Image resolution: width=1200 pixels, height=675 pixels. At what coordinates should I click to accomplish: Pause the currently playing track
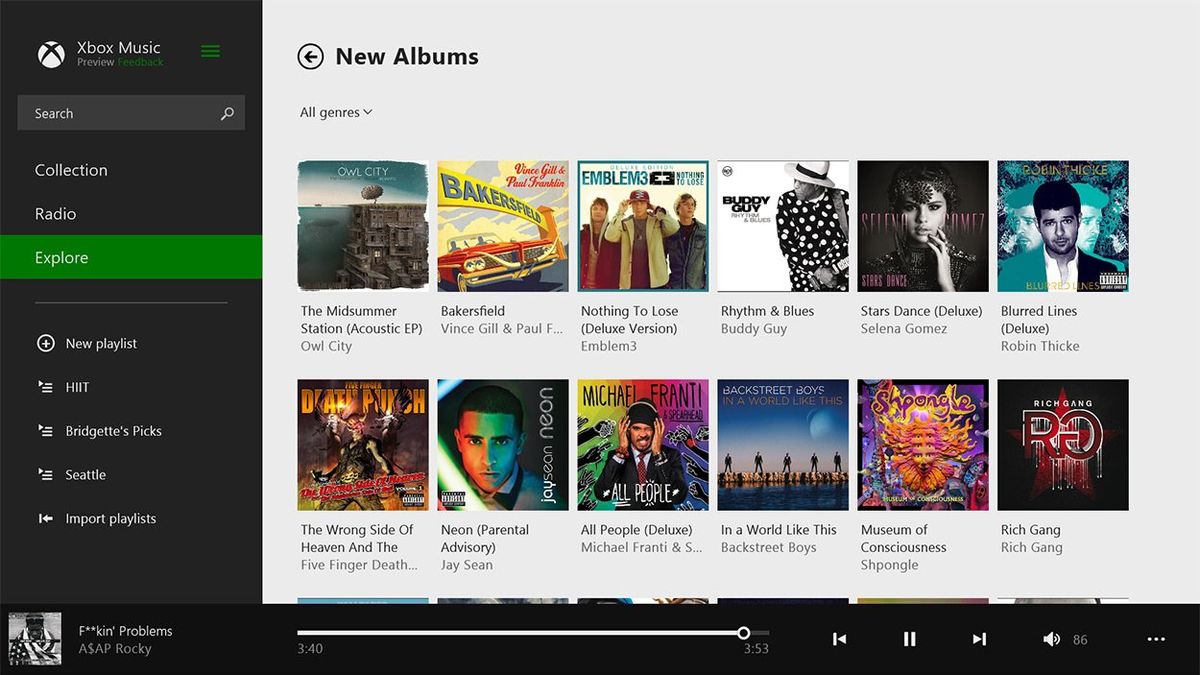(910, 638)
